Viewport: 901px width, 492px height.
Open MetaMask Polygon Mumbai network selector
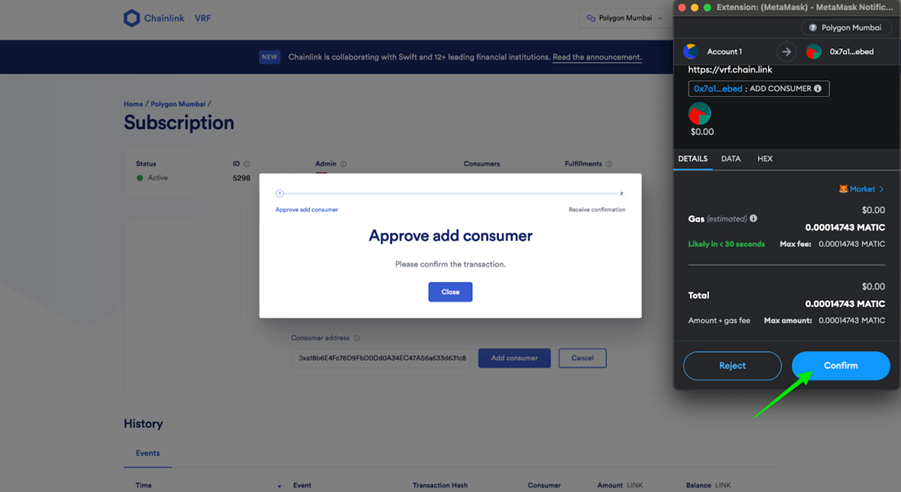point(845,28)
